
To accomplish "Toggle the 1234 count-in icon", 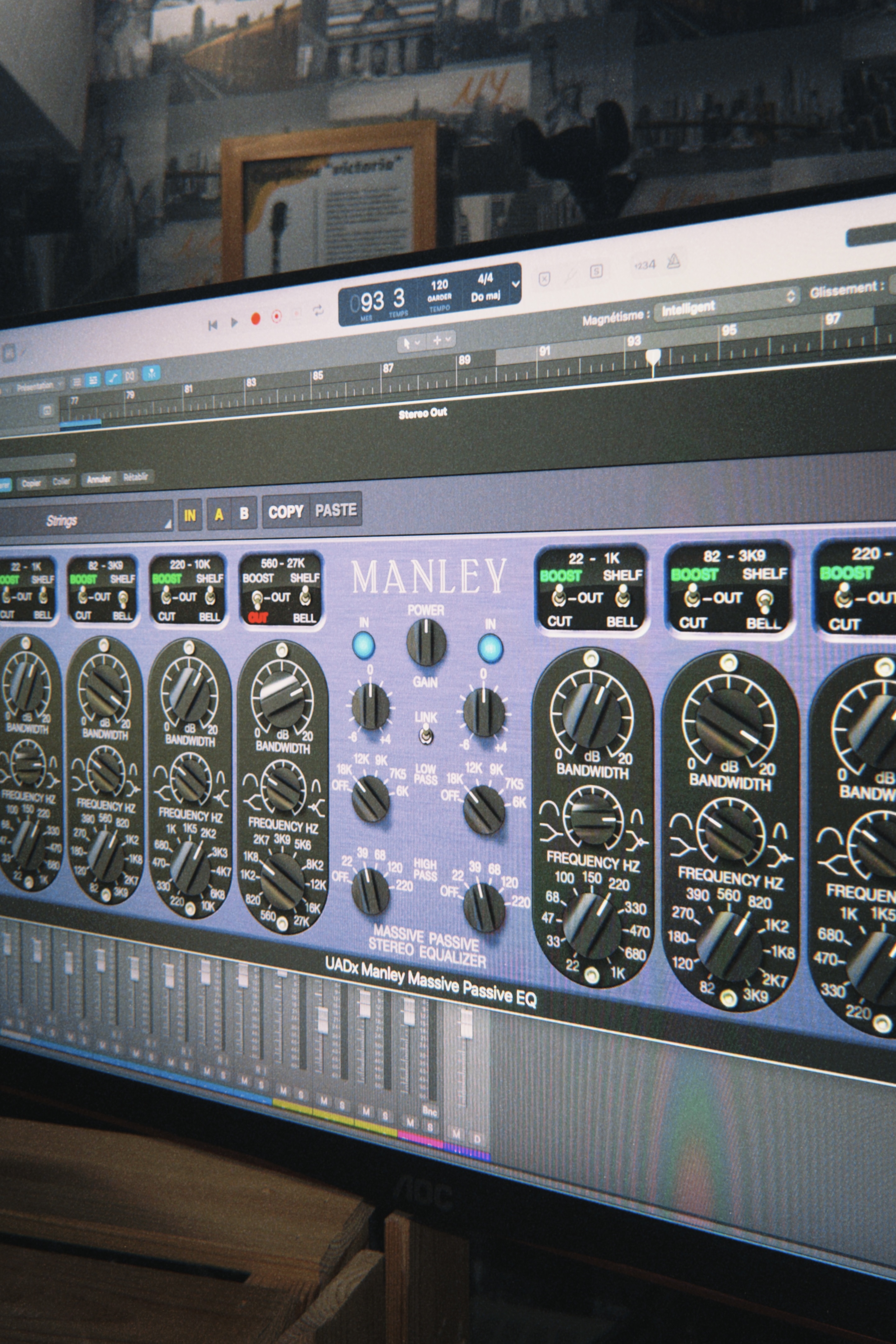I will point(645,265).
